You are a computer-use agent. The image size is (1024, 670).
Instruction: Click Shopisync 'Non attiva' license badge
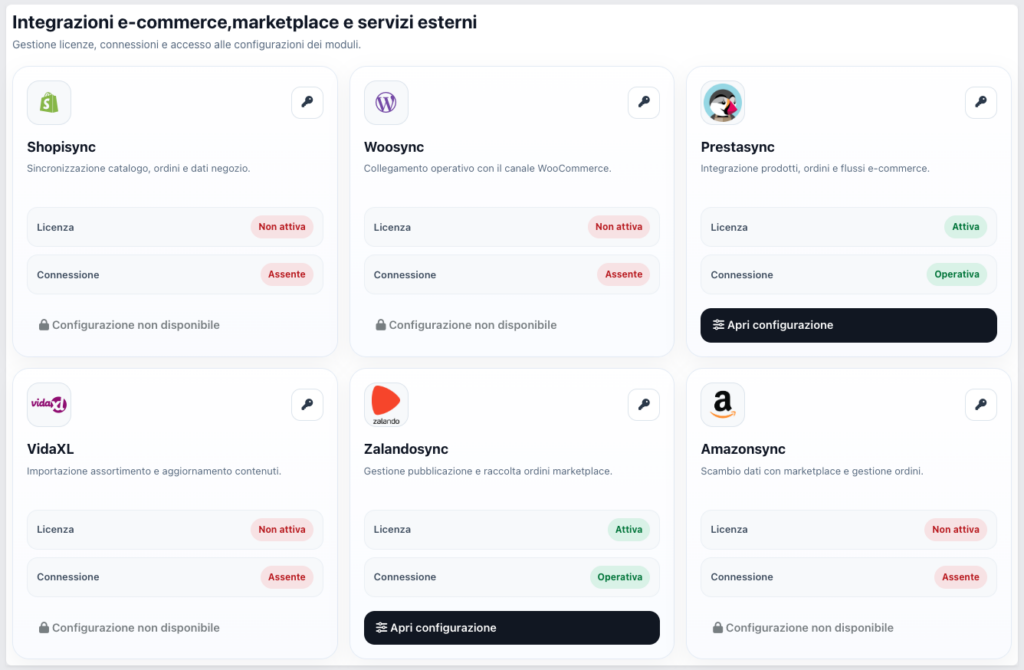282,227
